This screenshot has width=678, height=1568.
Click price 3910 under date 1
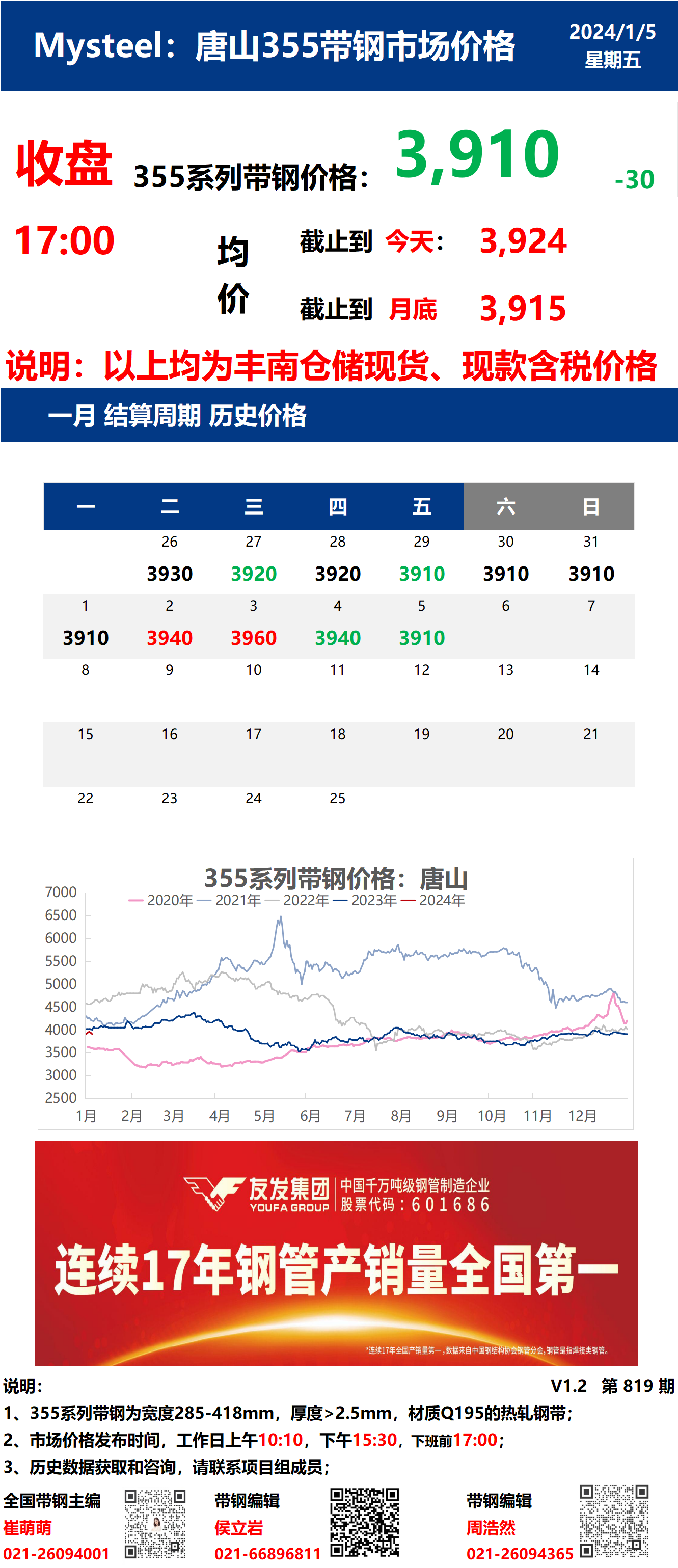click(86, 638)
